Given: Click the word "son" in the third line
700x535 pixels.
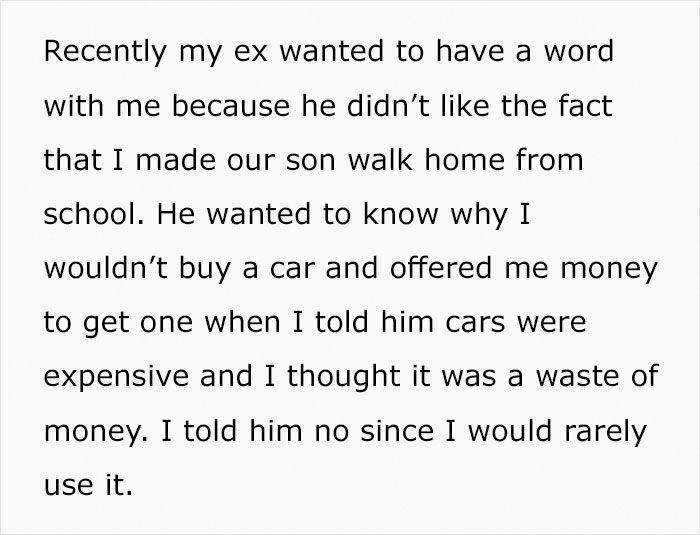Looking at the screenshot, I should point(310,162).
